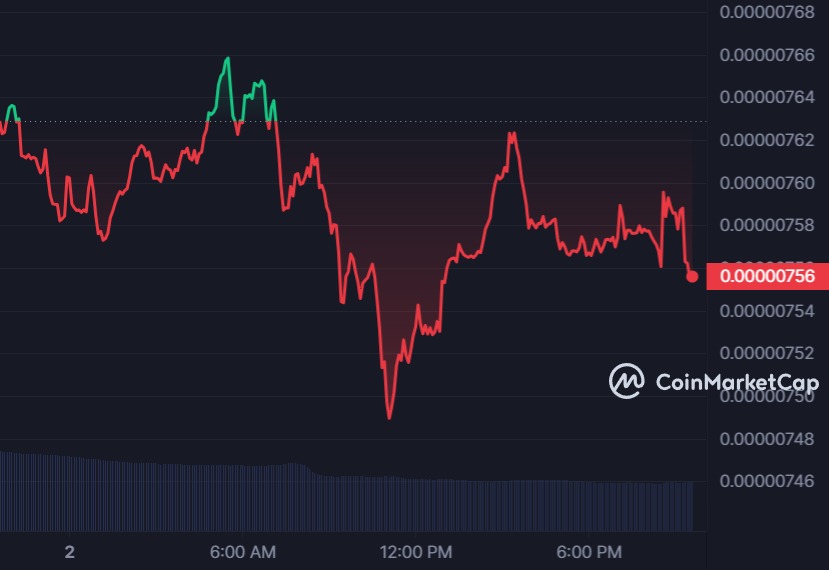
Task: Select the 0.00000764 price axis label
Action: [x=768, y=97]
